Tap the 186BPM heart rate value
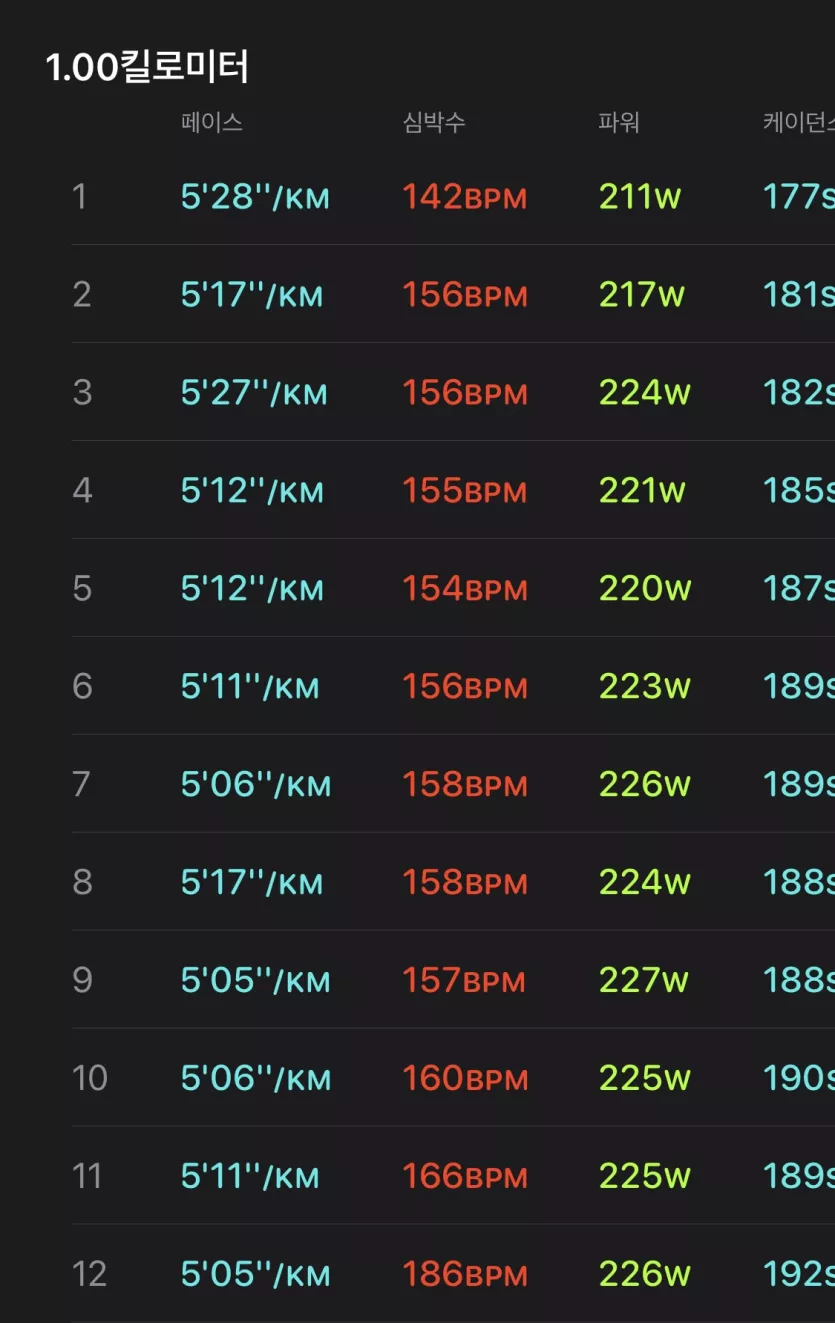Screen dimensions: 835x1323 point(464,1275)
